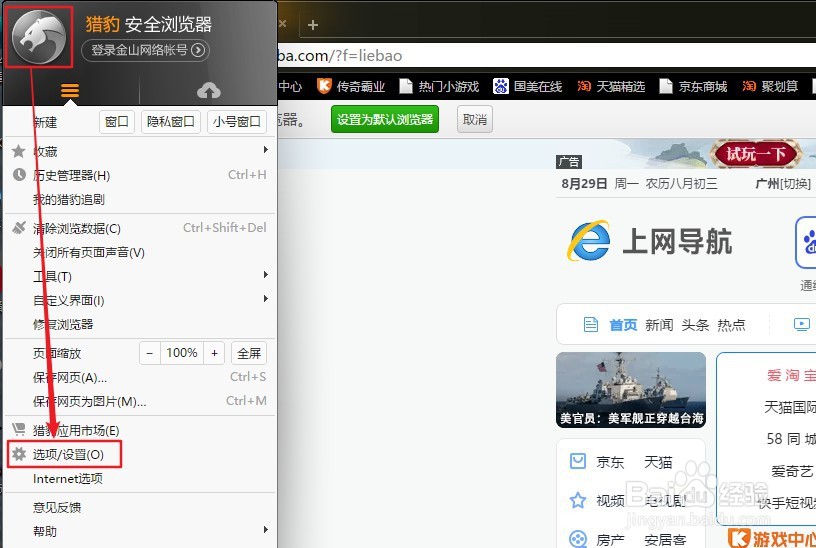Image resolution: width=816 pixels, height=548 pixels.
Task: Select 保存网页为图片(M)... menu item
Action: point(139,401)
